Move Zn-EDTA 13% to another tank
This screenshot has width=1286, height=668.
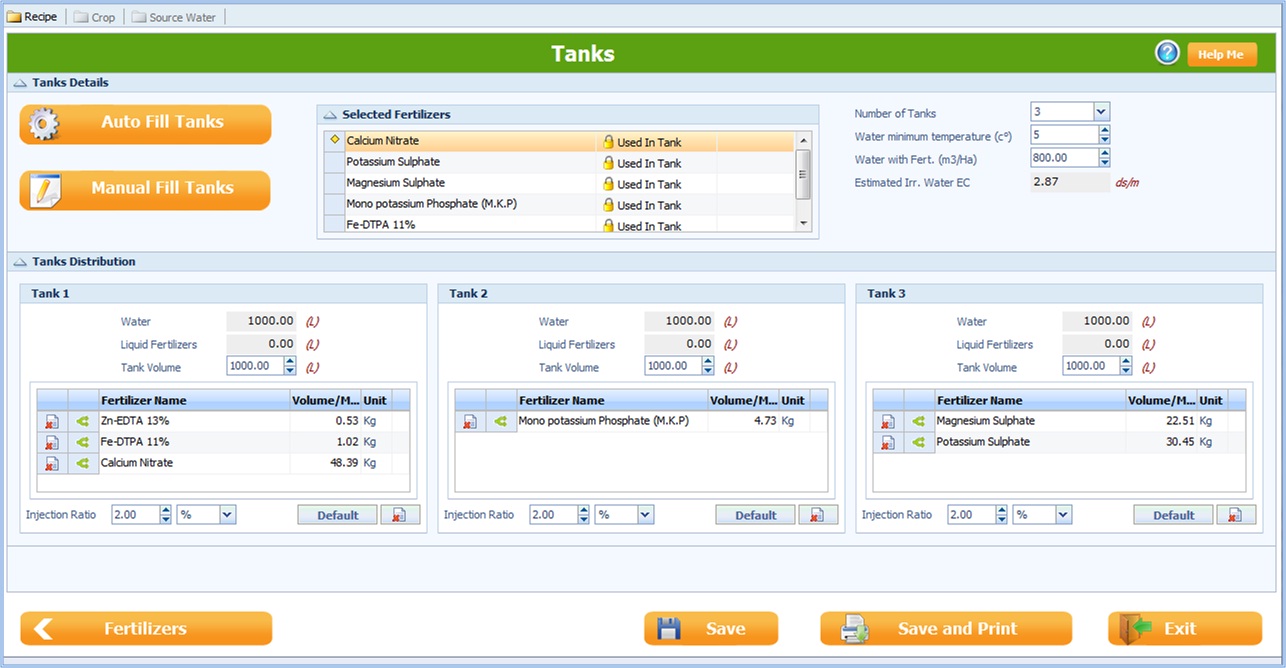[x=83, y=421]
